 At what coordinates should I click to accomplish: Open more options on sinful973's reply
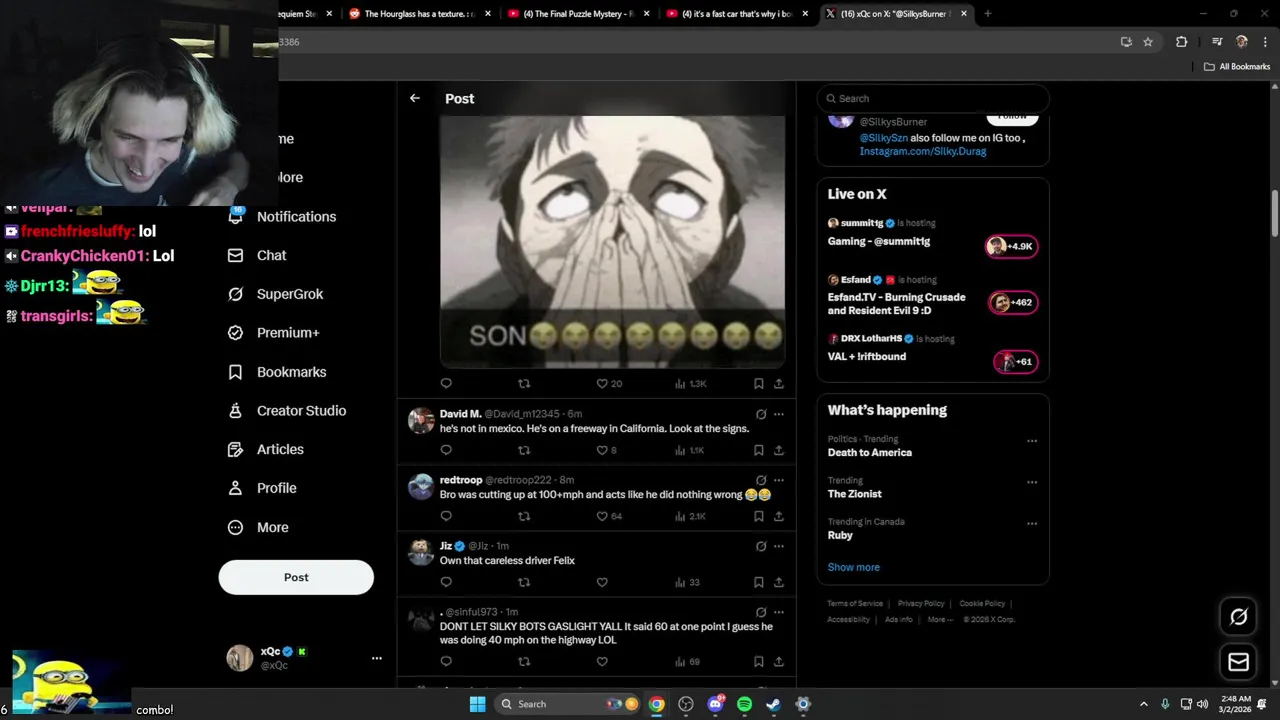click(x=779, y=612)
